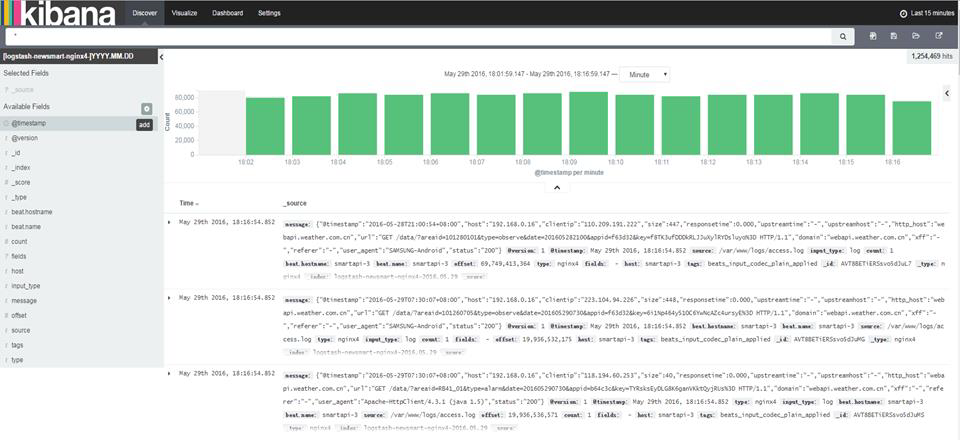Collapse the histogram chart with up chevron
Image resolution: width=960 pixels, height=440 pixels.
(557, 187)
